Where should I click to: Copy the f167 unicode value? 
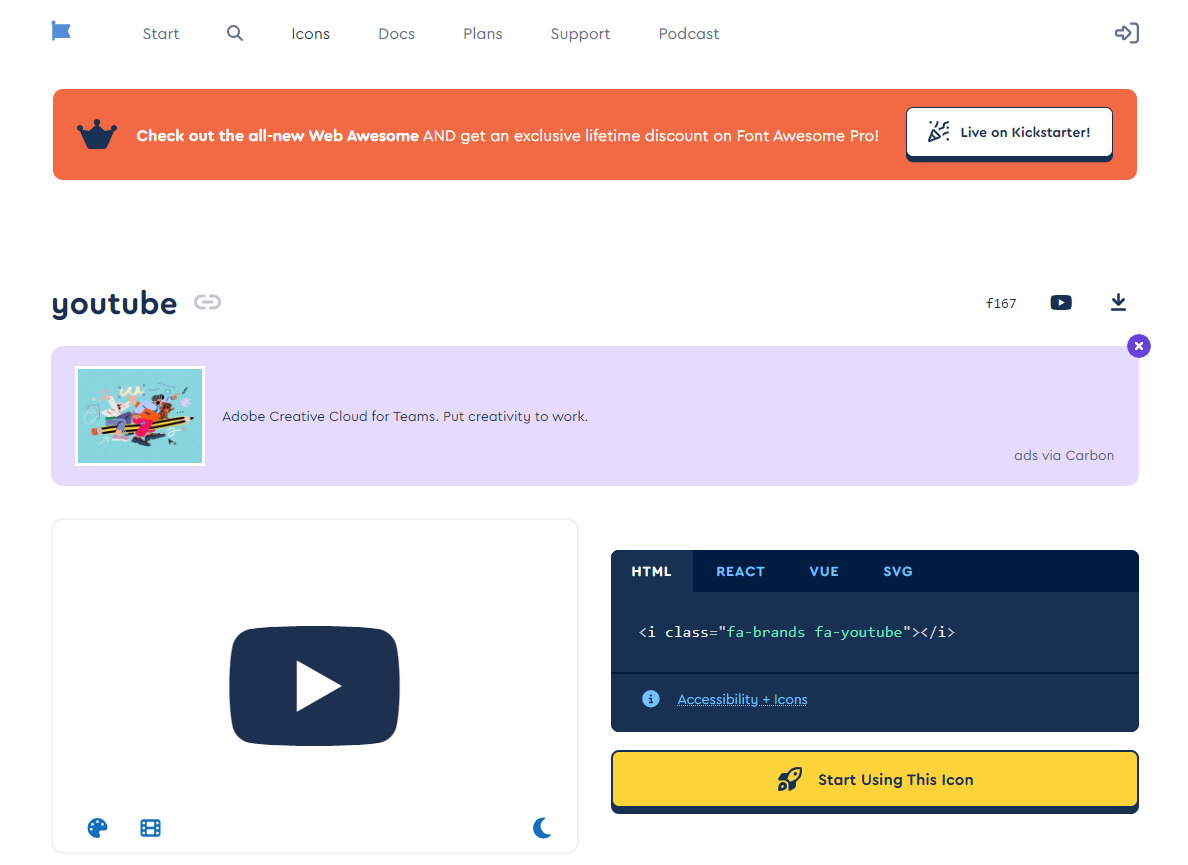[1001, 303]
